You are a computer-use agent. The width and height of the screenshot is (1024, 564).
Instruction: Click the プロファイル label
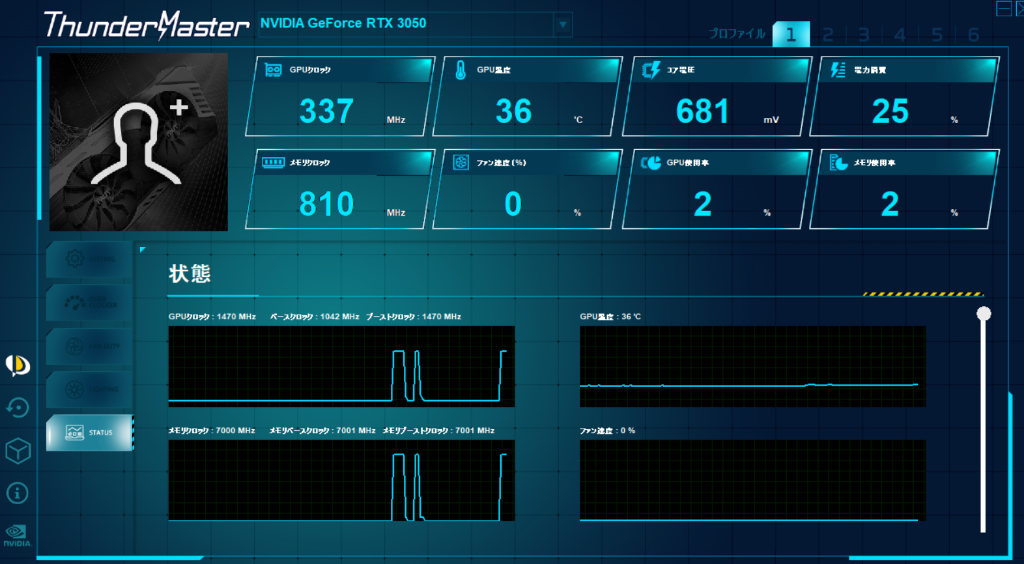737,34
